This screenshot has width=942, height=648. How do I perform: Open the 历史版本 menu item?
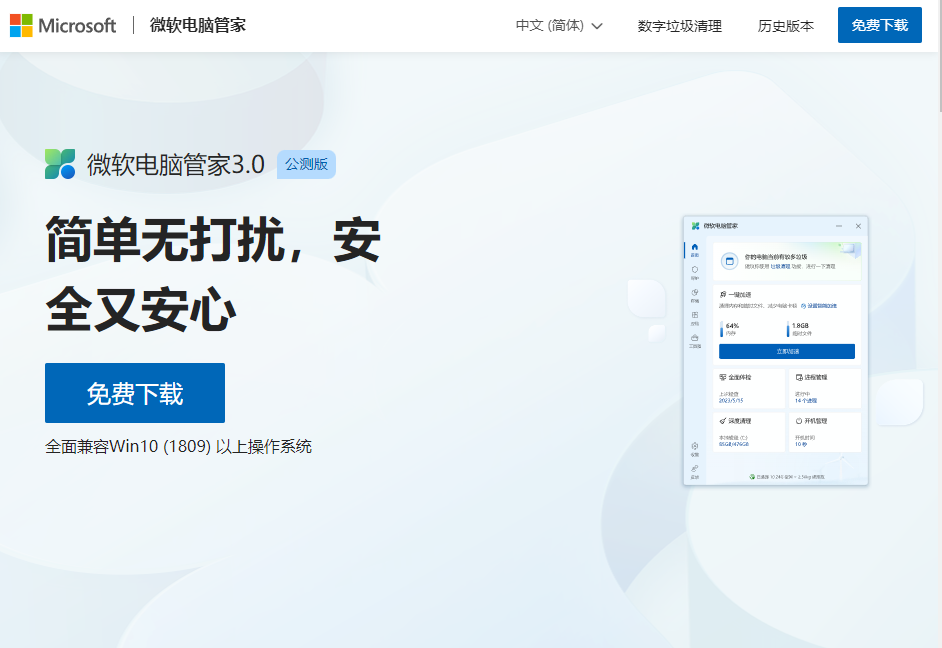[x=786, y=26]
